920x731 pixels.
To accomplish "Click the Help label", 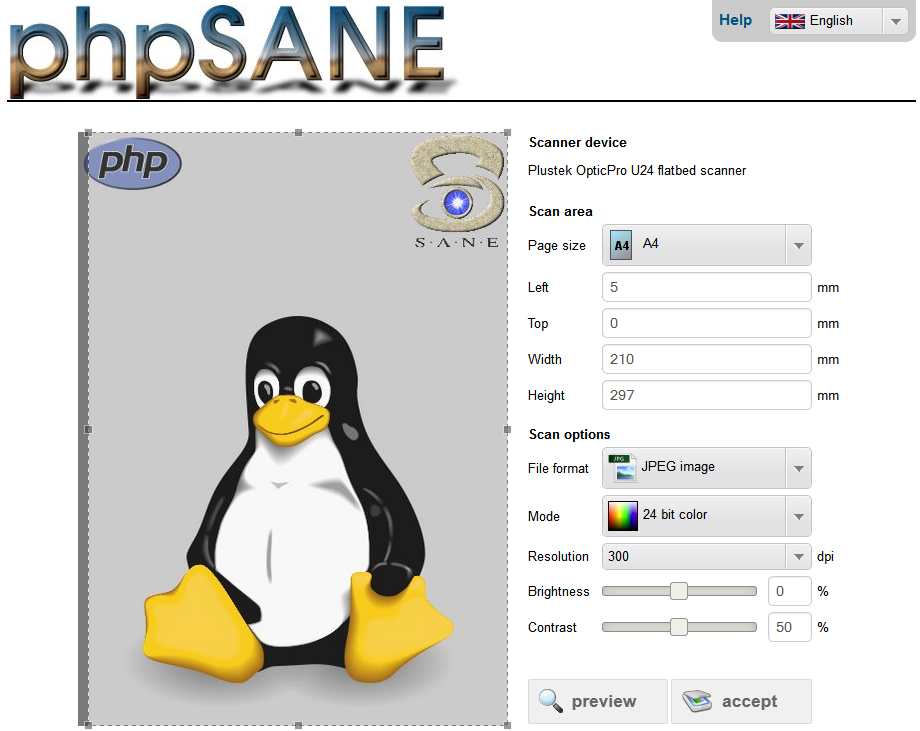I will [735, 19].
